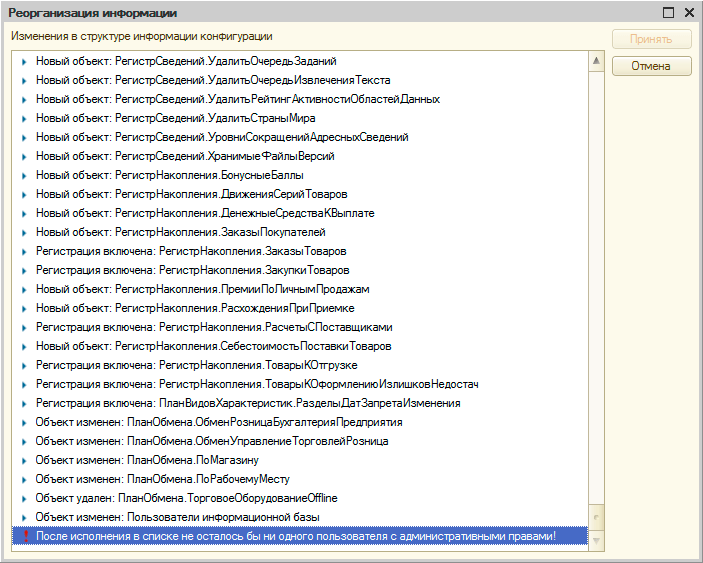Expand the УдалитьОчередьЗаданий entry arrow
703x563 pixels.
coord(24,62)
